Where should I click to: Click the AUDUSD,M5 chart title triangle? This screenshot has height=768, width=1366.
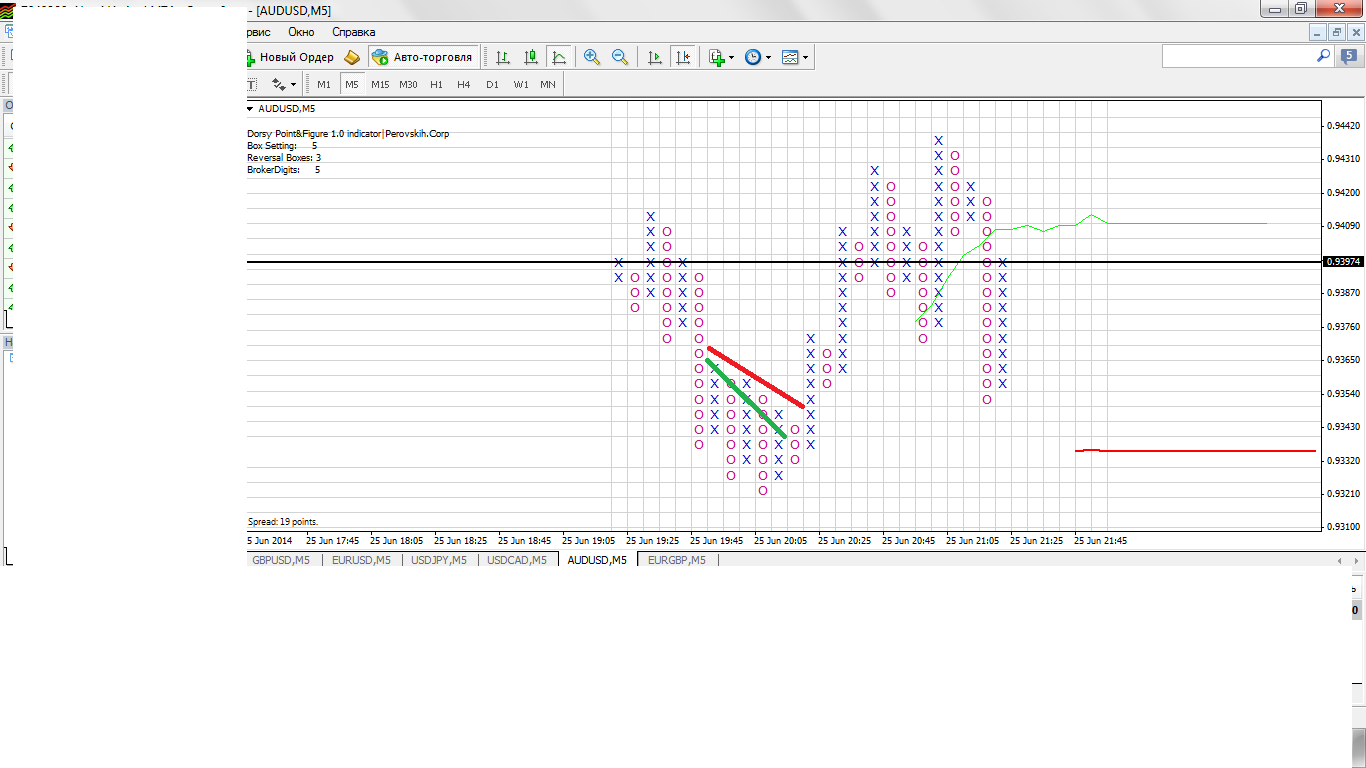click(250, 108)
